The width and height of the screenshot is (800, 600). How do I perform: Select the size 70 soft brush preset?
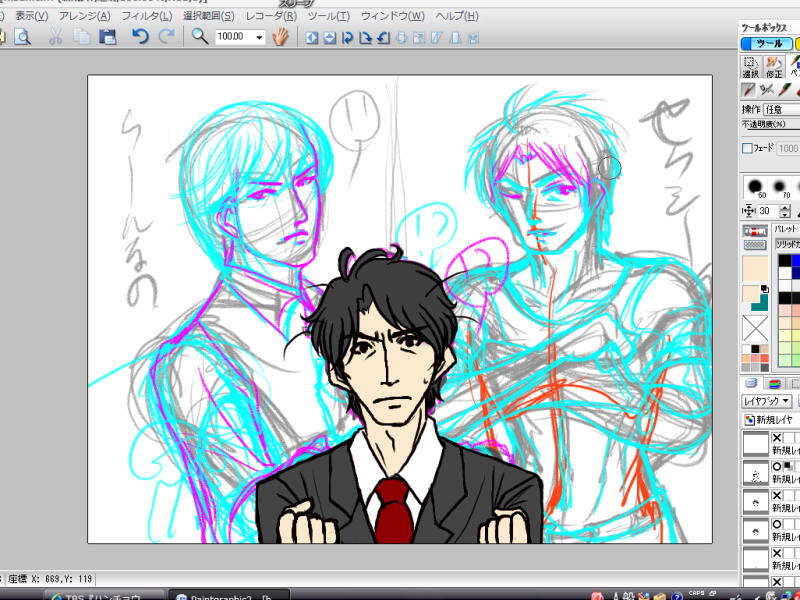(x=779, y=188)
